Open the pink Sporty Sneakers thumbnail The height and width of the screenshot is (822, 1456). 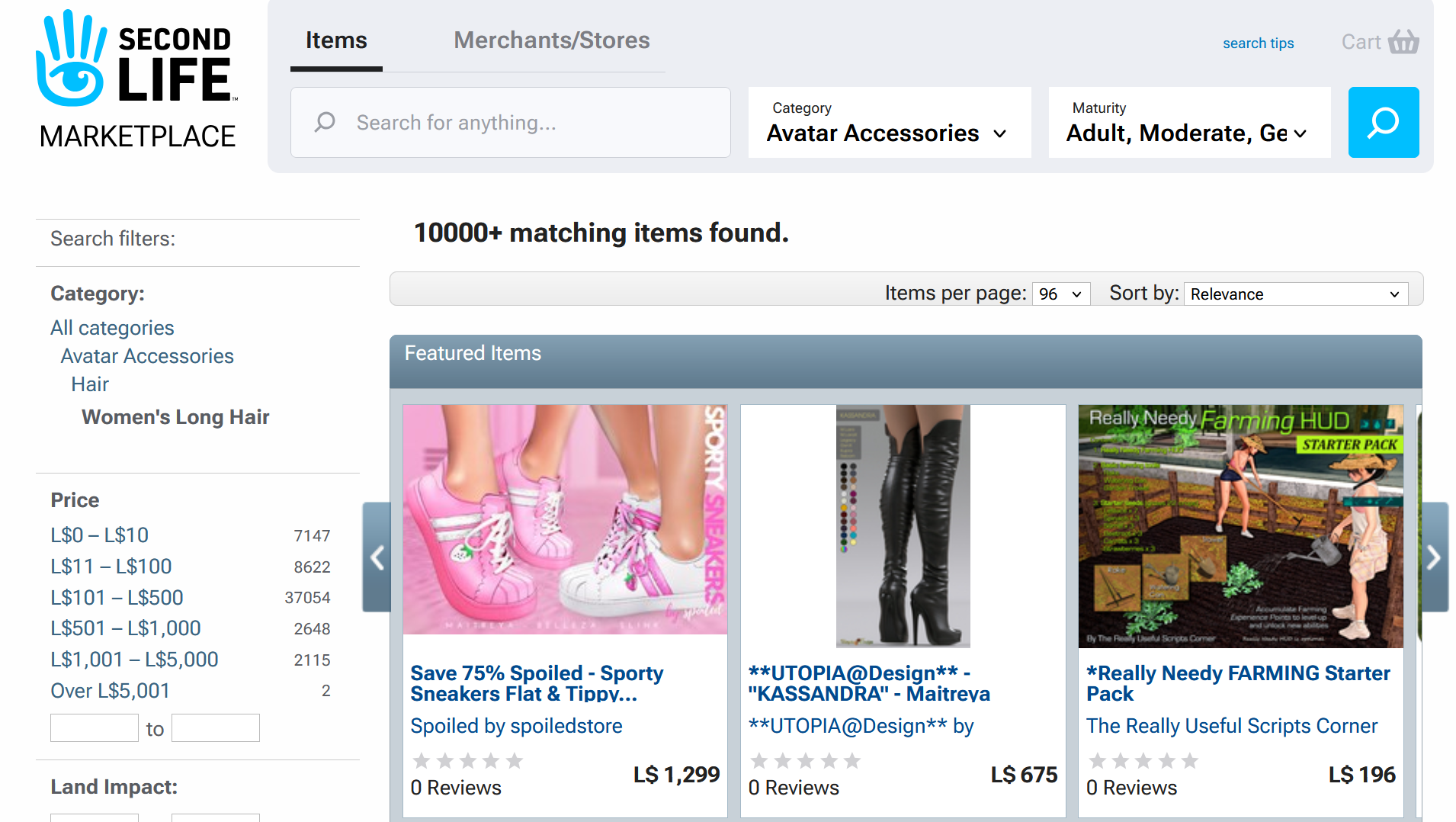pos(565,519)
